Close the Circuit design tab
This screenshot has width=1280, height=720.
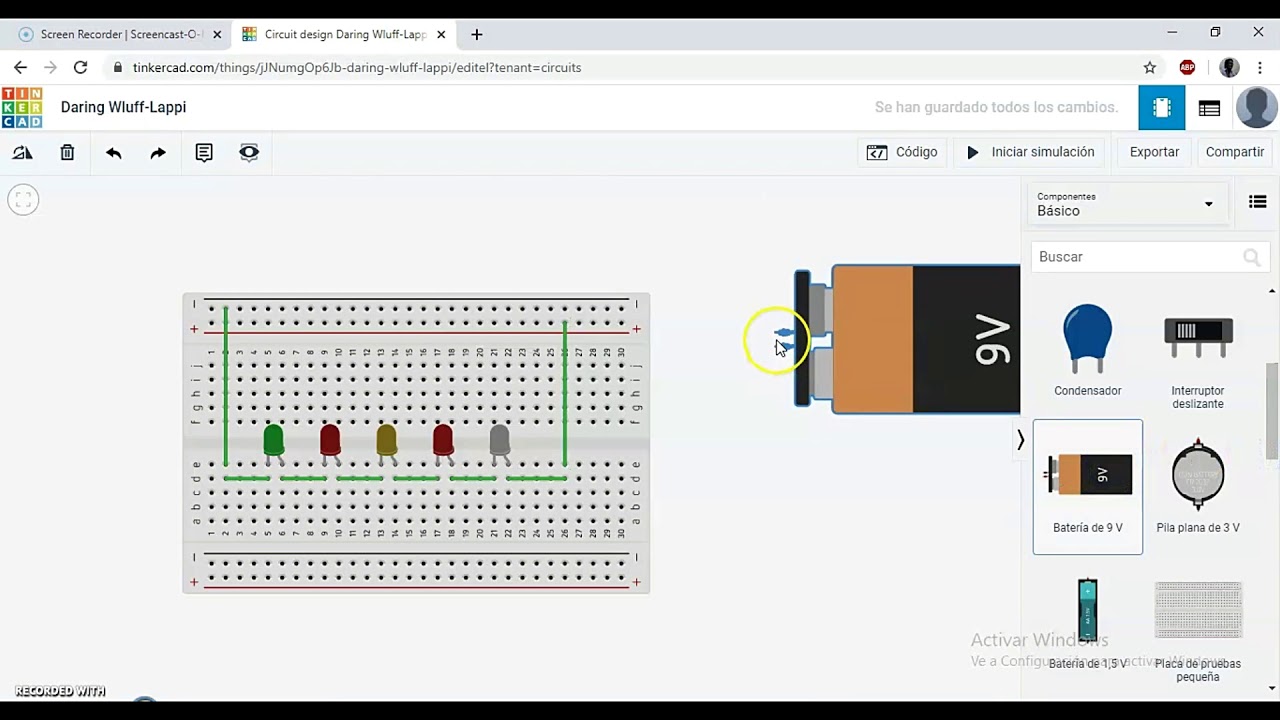click(441, 34)
